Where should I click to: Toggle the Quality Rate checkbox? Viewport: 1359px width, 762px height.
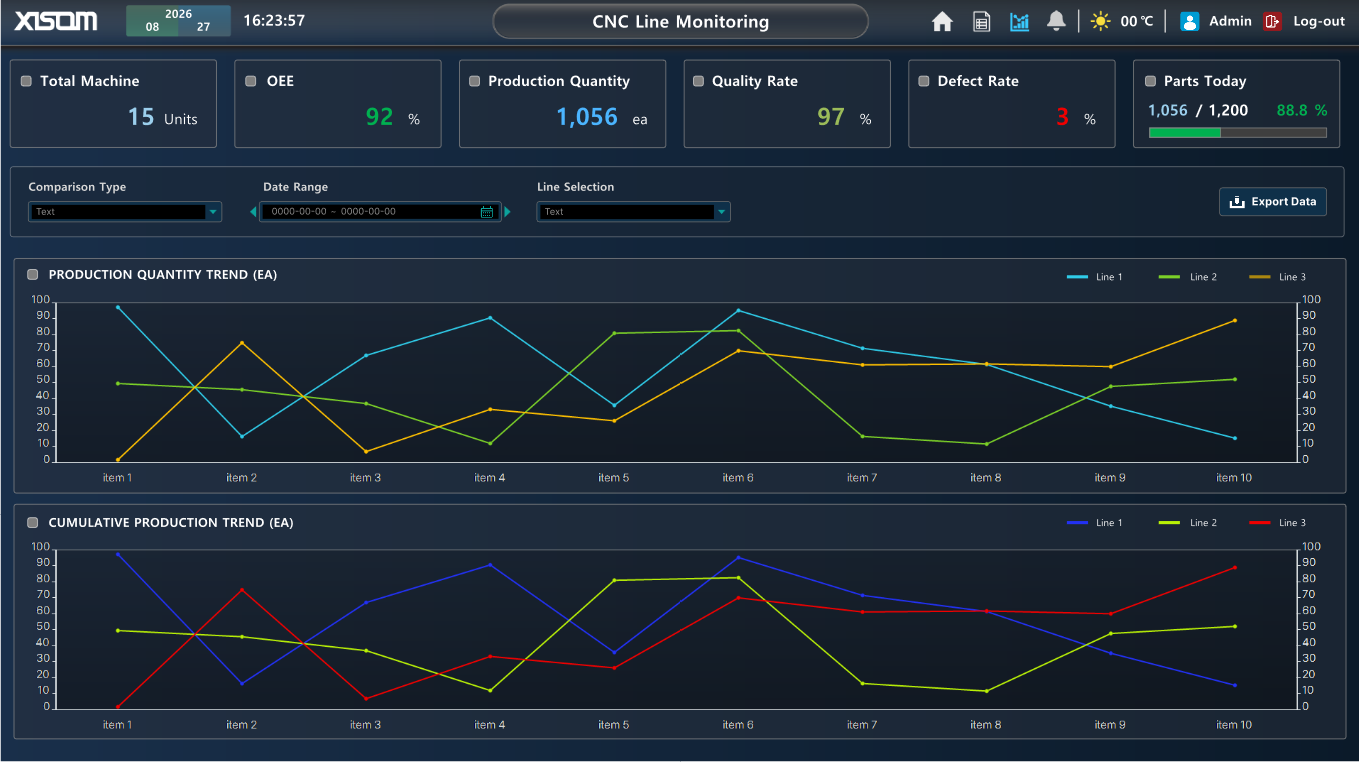pyautogui.click(x=699, y=81)
